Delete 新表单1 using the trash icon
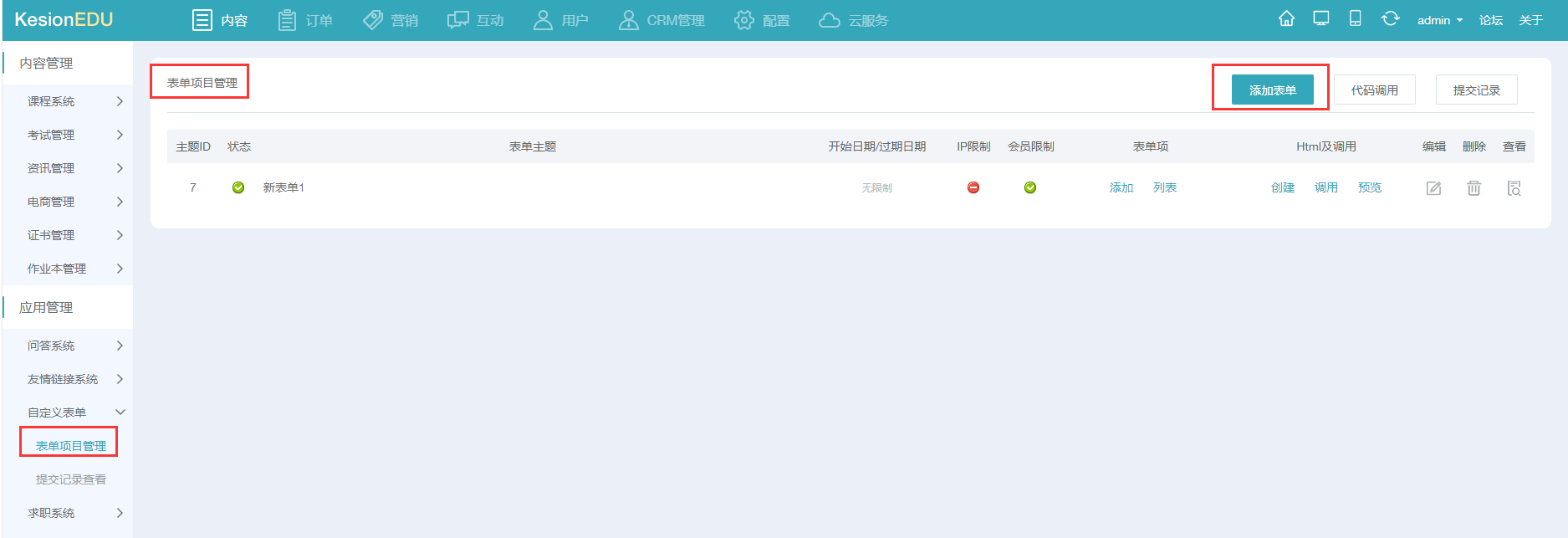The image size is (1568, 538). click(1474, 188)
